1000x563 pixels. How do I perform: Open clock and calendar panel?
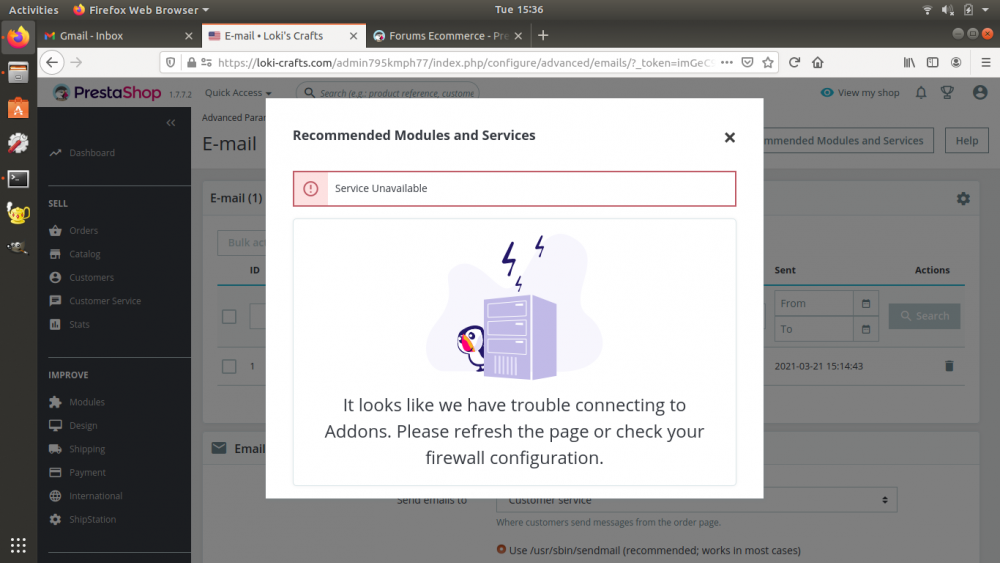pyautogui.click(x=519, y=10)
